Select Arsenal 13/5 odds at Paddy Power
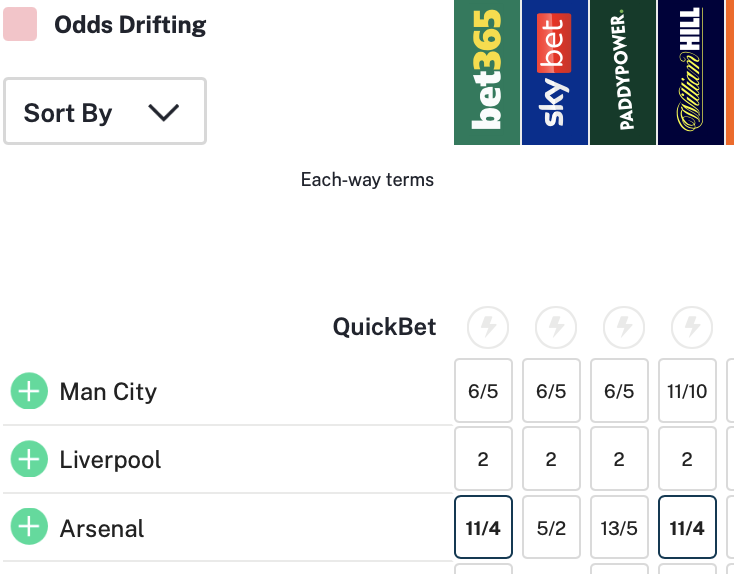734x574 pixels. 619,528
